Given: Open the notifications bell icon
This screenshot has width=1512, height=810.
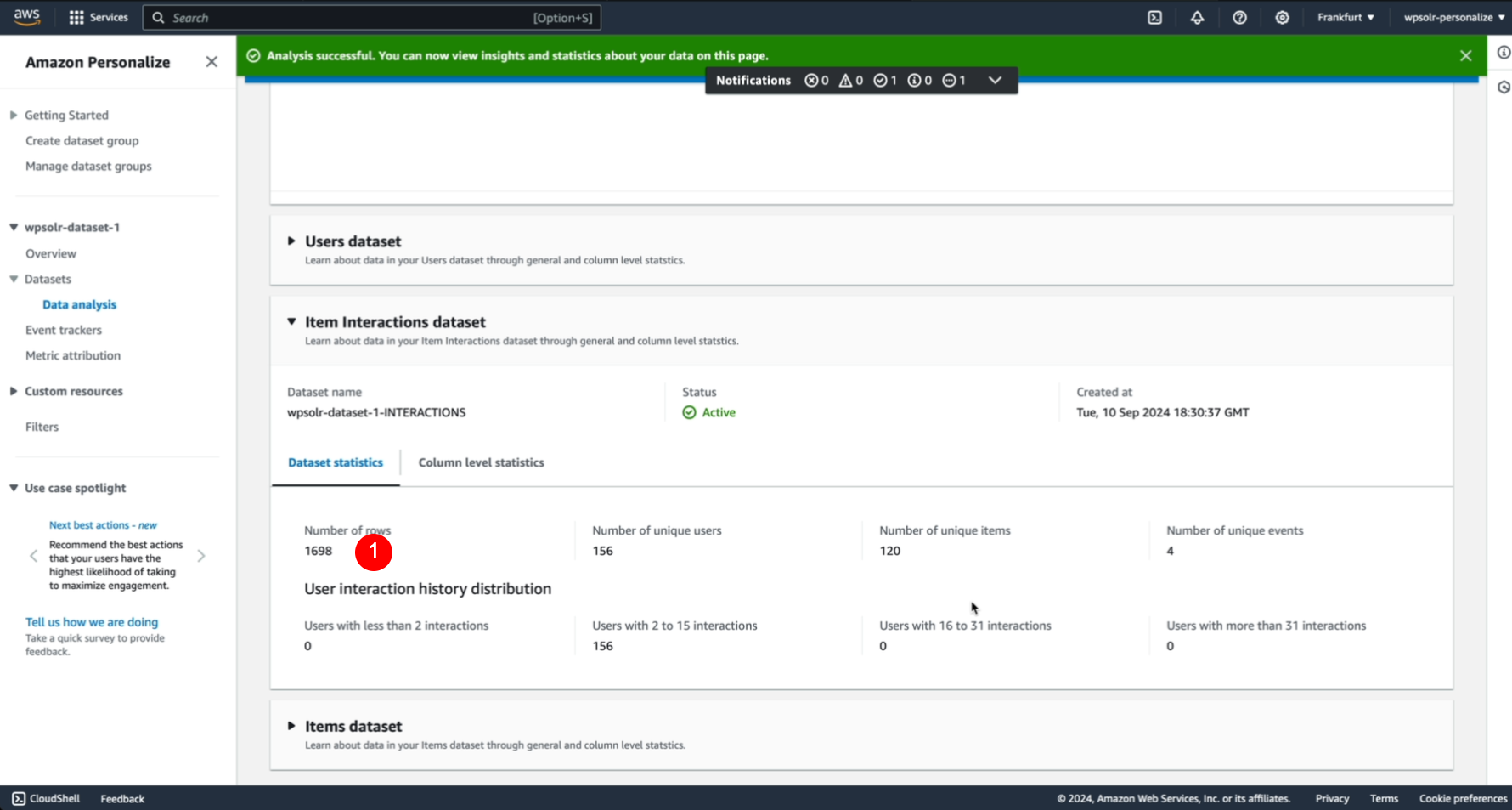Looking at the screenshot, I should 1197,17.
